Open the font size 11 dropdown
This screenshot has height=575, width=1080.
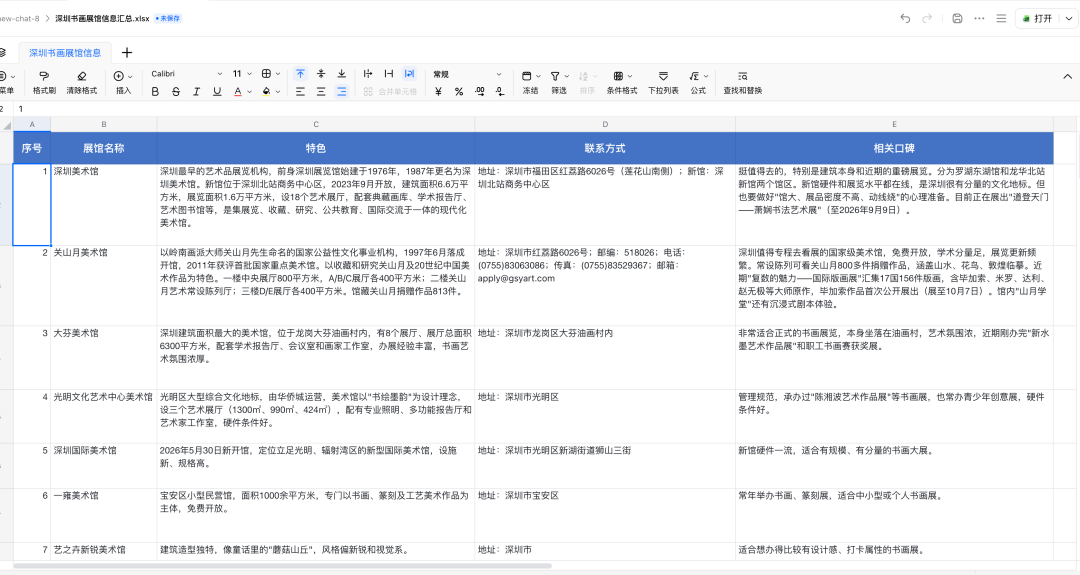point(242,74)
